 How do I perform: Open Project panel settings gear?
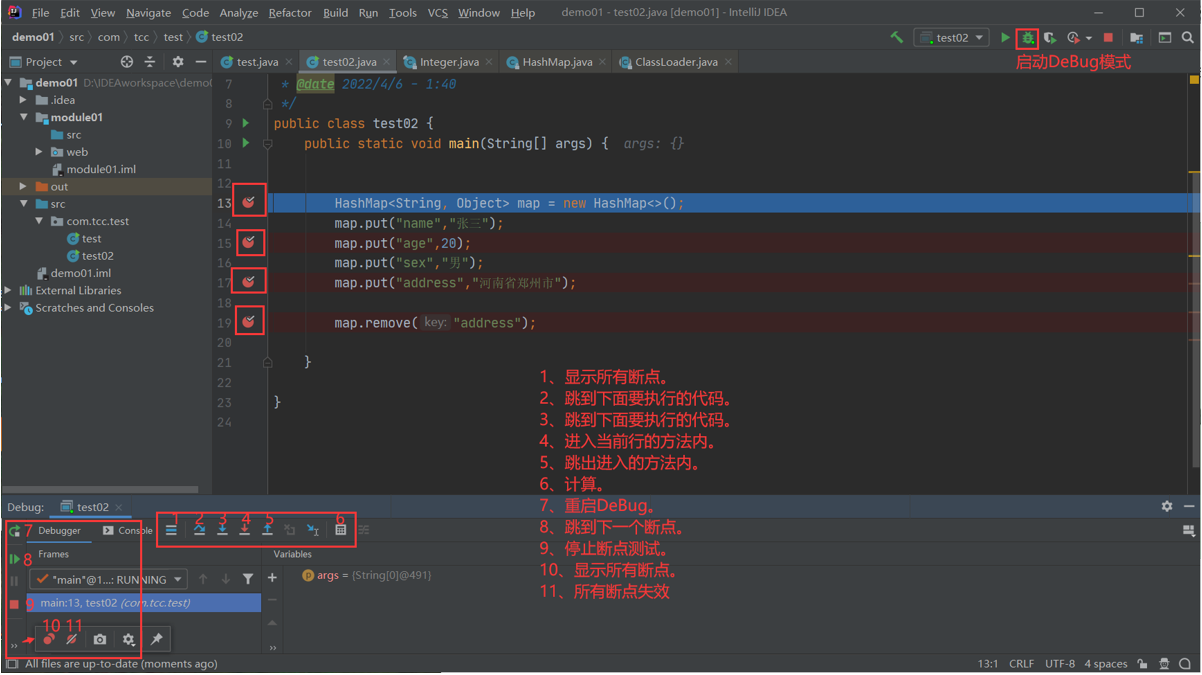(x=178, y=62)
